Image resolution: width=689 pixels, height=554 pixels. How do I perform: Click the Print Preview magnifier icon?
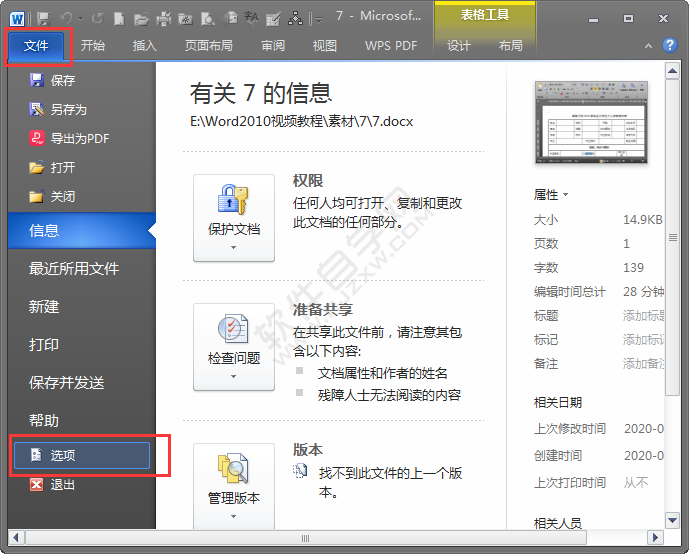(x=207, y=18)
